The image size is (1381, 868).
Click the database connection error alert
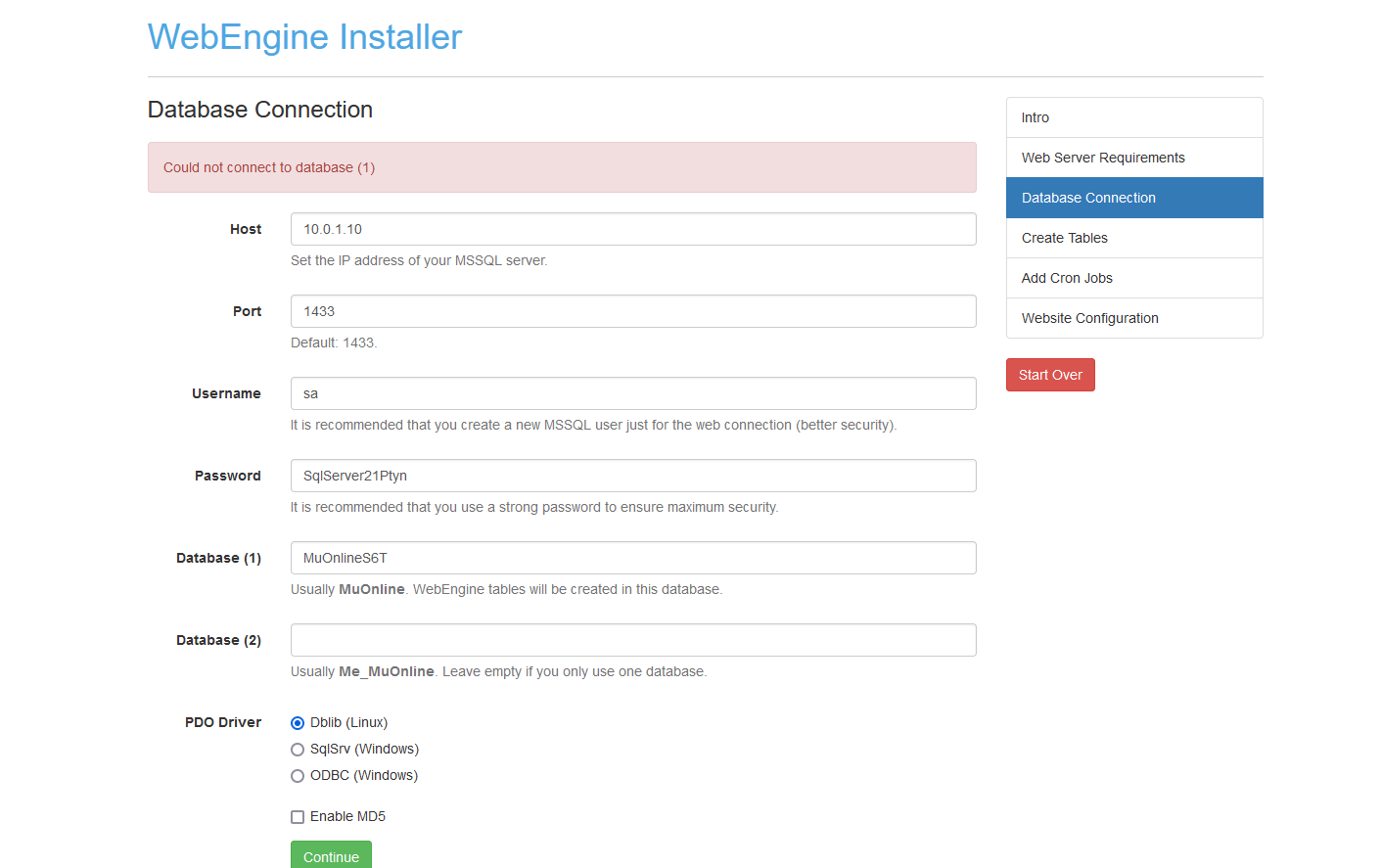(x=561, y=167)
